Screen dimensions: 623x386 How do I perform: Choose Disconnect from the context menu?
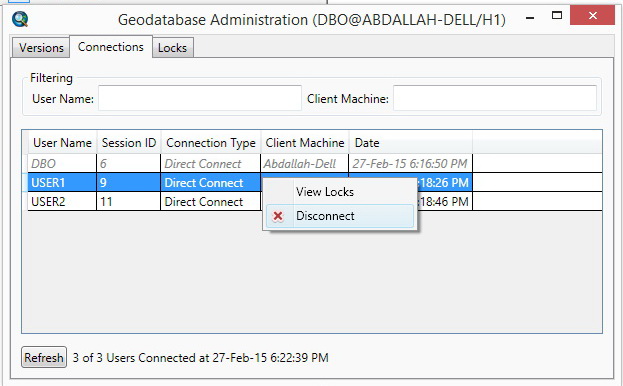coord(340,216)
